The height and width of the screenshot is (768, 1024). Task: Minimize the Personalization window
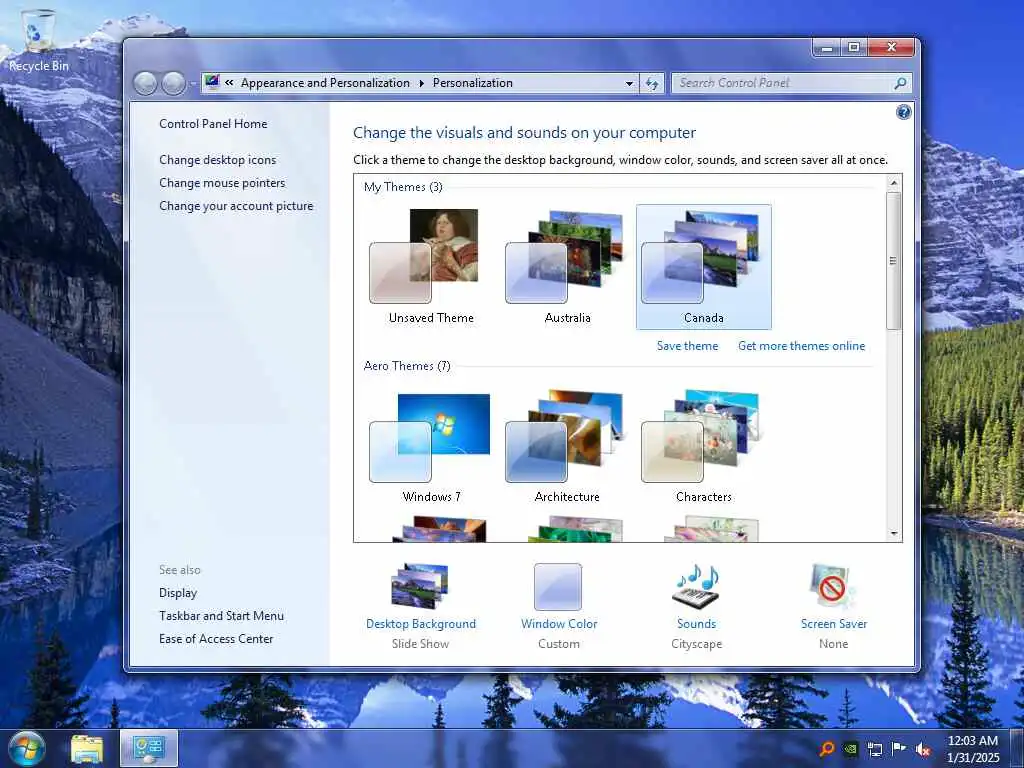(827, 48)
